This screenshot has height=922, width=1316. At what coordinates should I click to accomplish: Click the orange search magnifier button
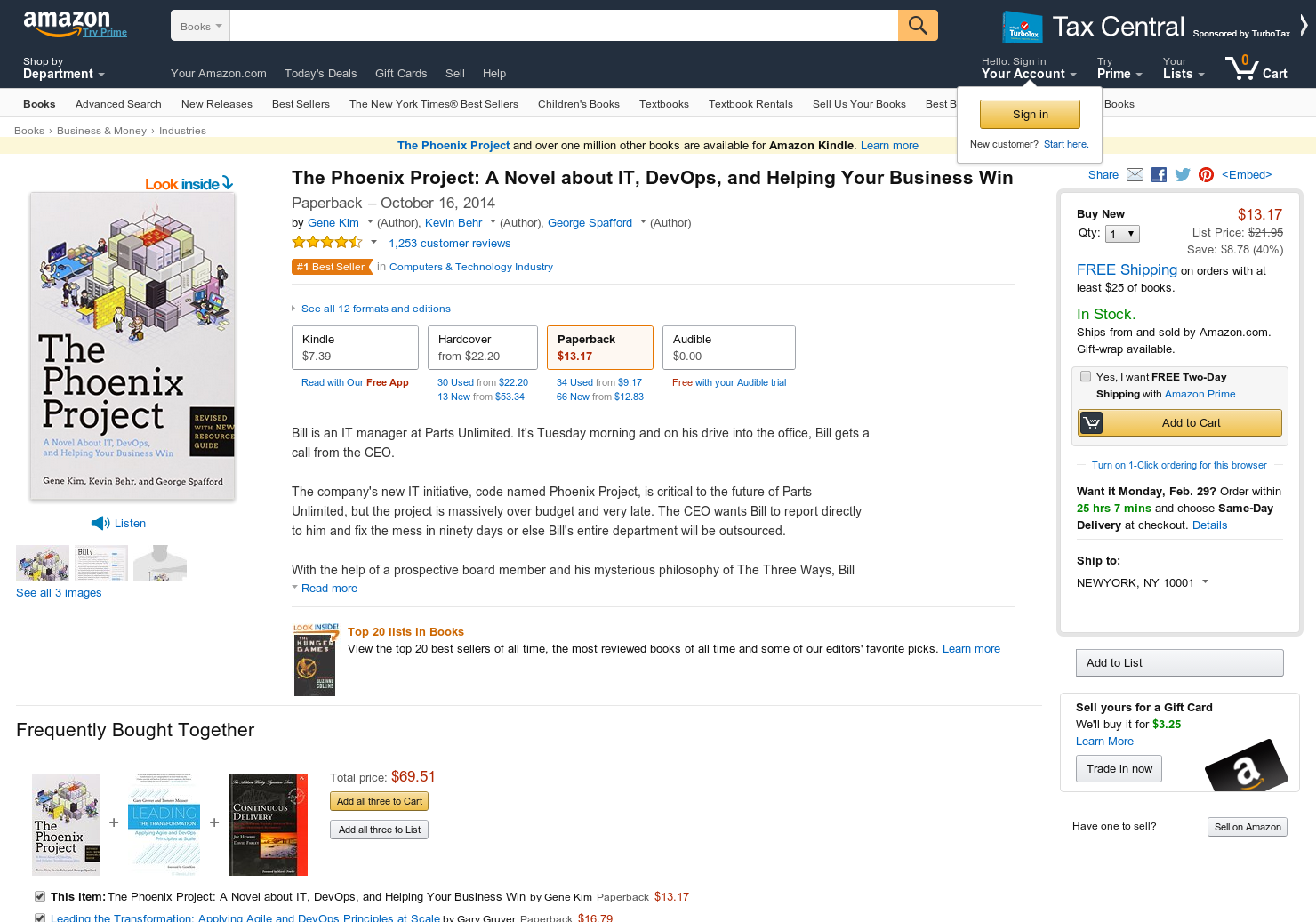point(918,25)
